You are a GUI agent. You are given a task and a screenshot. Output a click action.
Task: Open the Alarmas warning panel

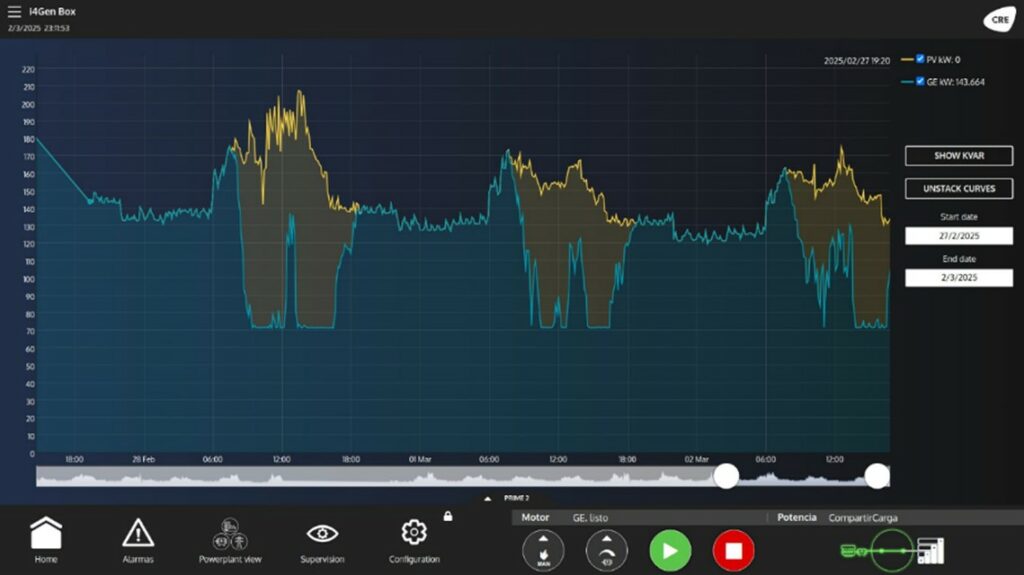coord(138,540)
